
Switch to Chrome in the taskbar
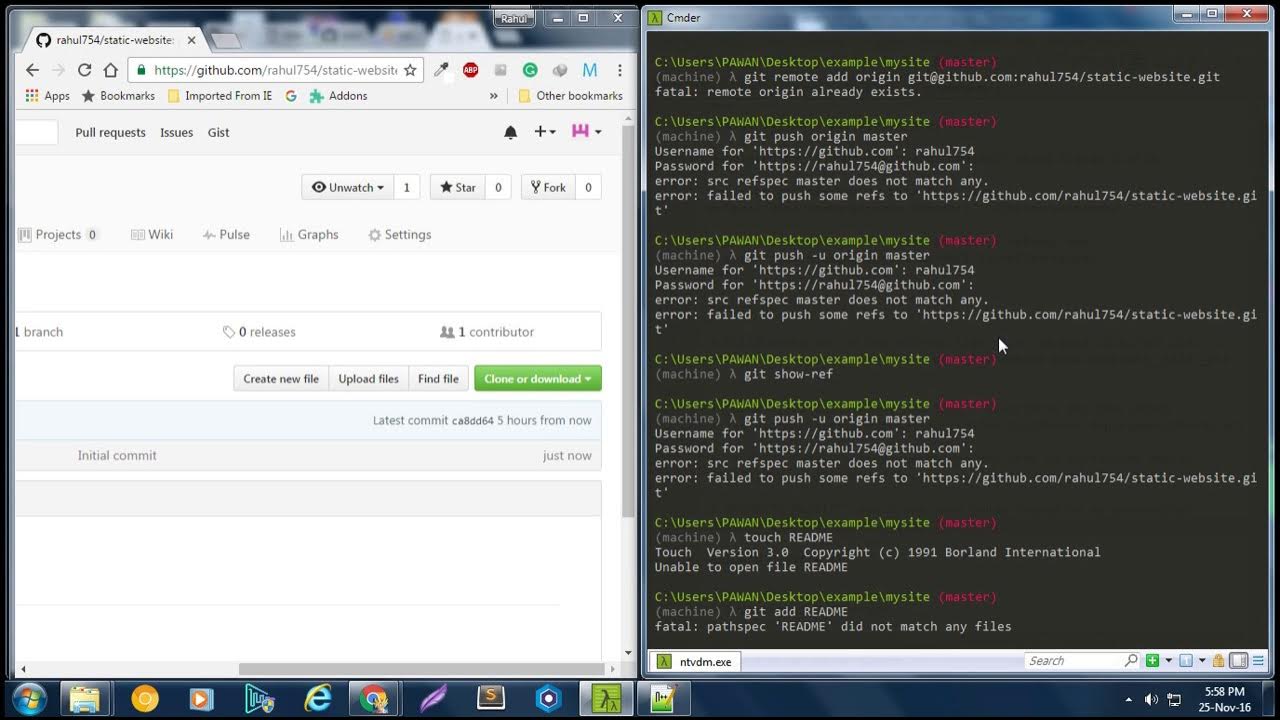[x=374, y=698]
